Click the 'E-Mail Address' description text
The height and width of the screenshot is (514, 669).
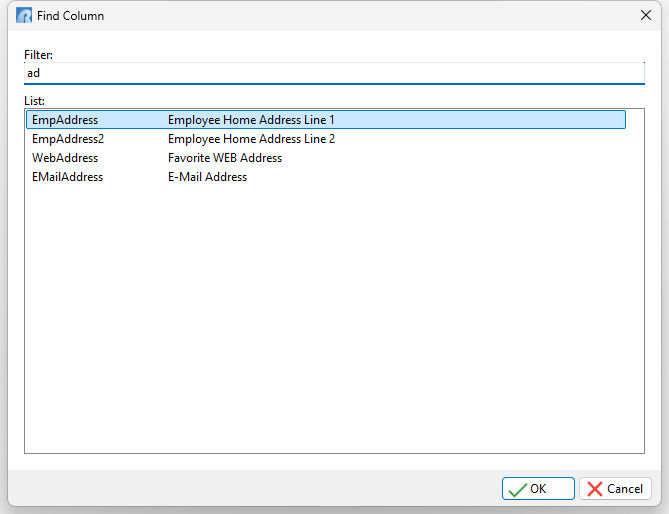207,177
